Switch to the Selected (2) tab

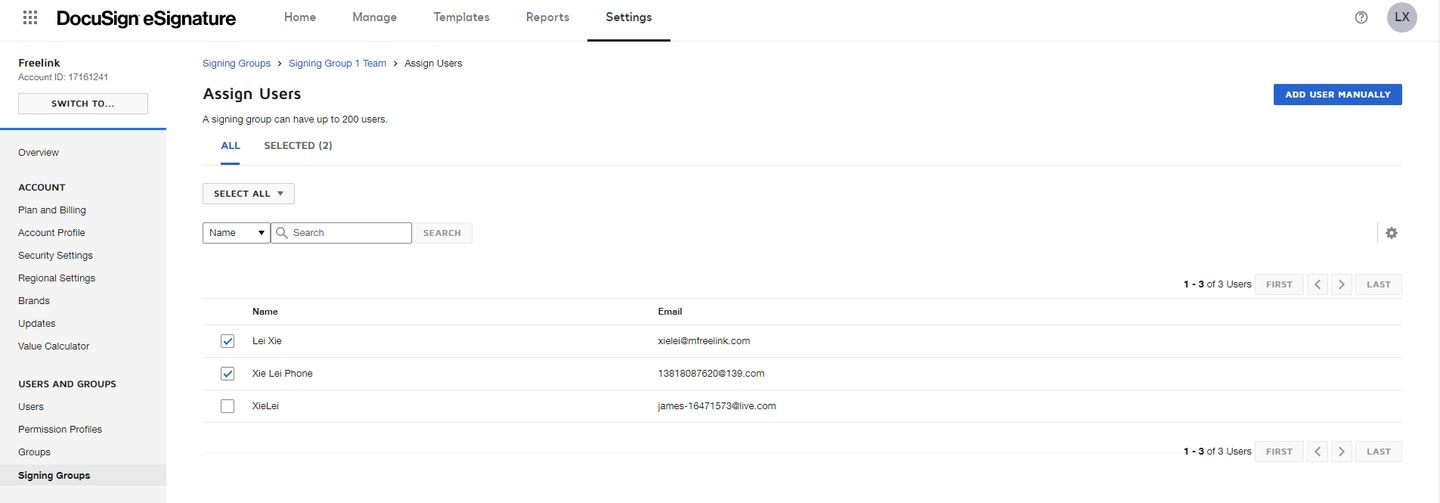point(298,146)
